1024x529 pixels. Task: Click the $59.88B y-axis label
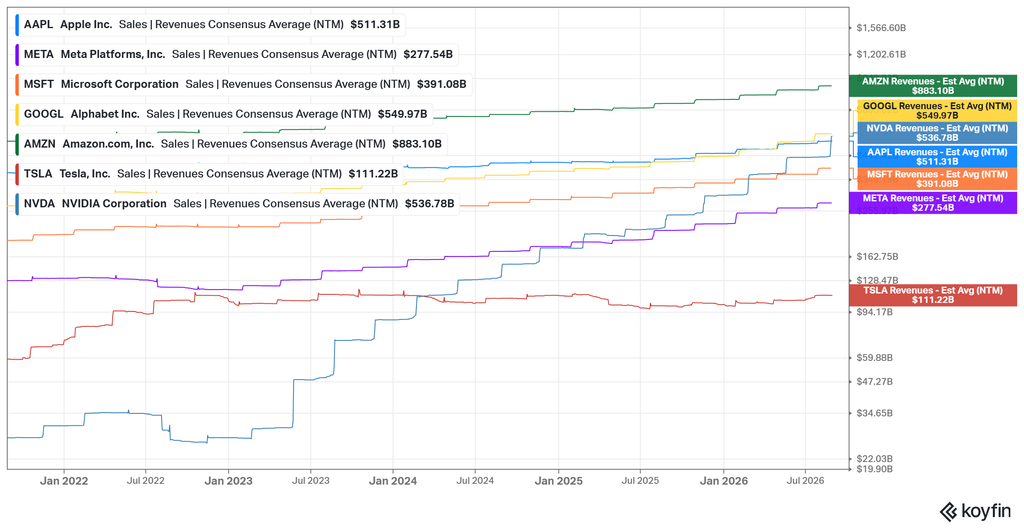tap(874, 358)
